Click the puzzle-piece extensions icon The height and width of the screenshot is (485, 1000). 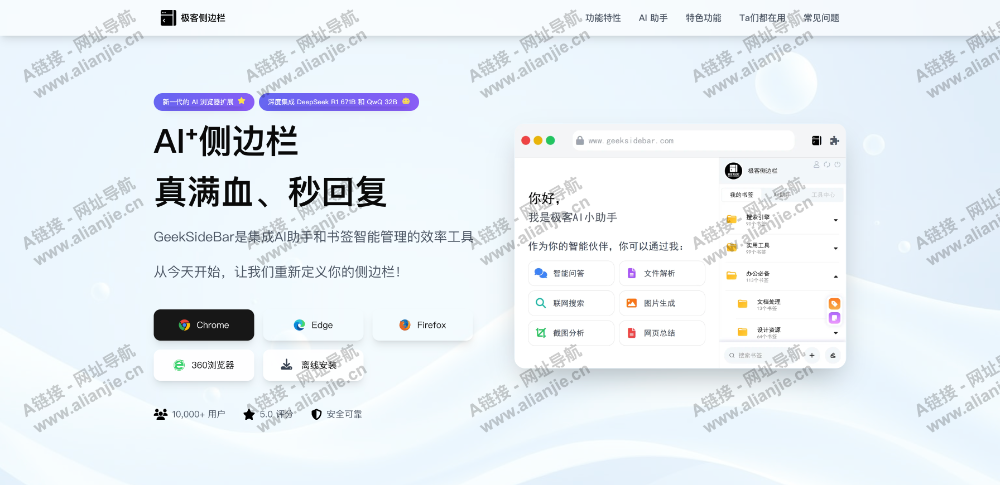[834, 140]
